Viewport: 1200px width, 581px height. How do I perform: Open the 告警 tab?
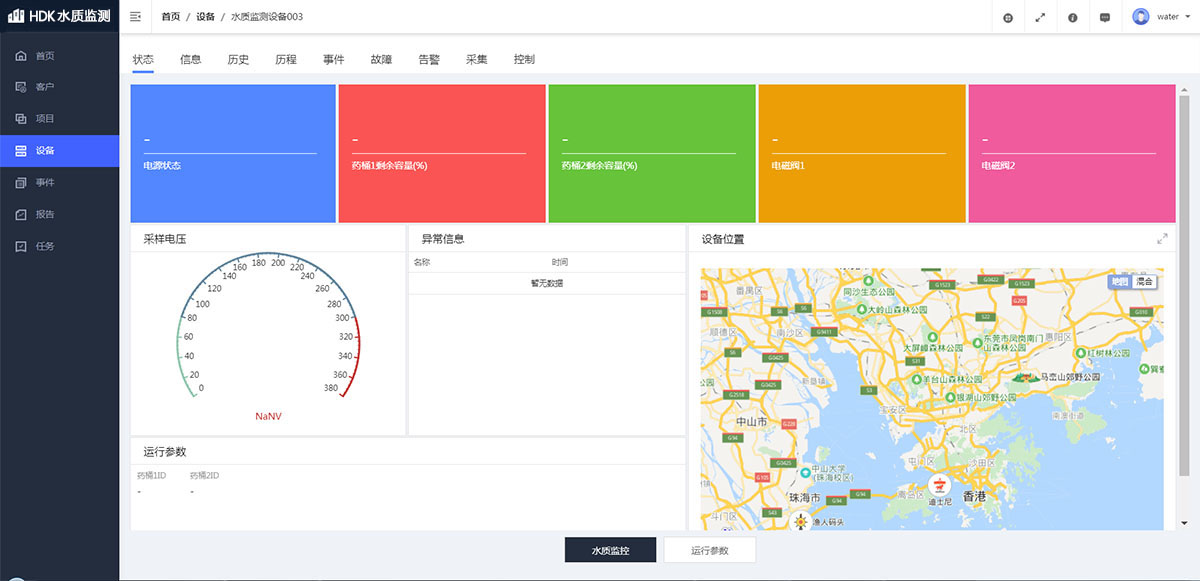click(x=428, y=60)
